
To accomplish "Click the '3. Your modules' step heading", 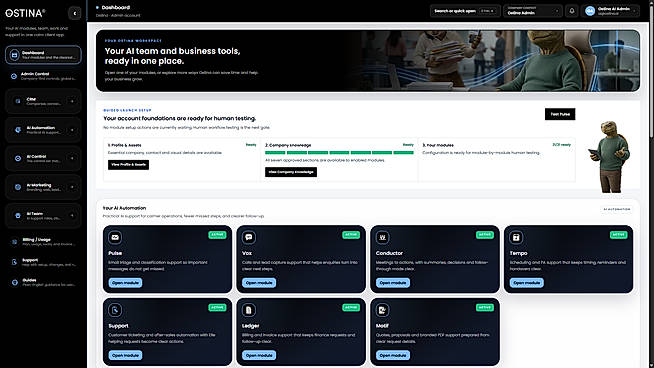I will pyautogui.click(x=438, y=145).
